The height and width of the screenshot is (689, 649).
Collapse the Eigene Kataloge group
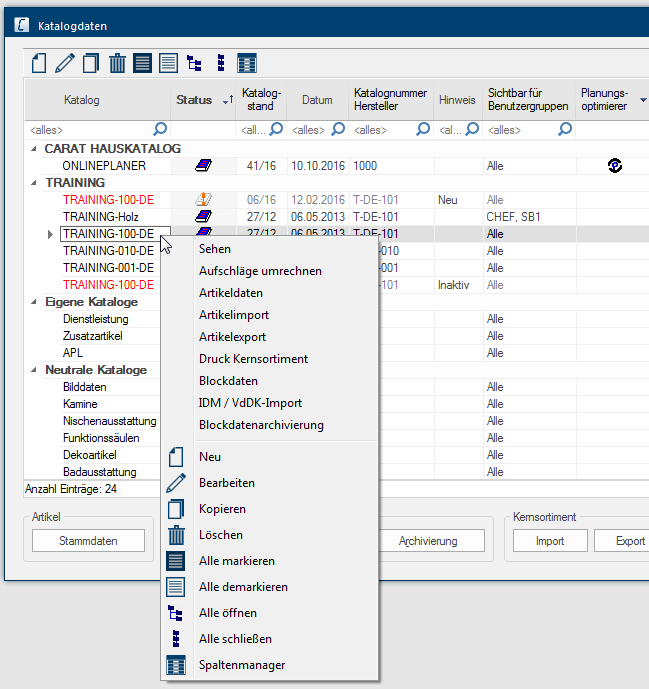pos(34,302)
